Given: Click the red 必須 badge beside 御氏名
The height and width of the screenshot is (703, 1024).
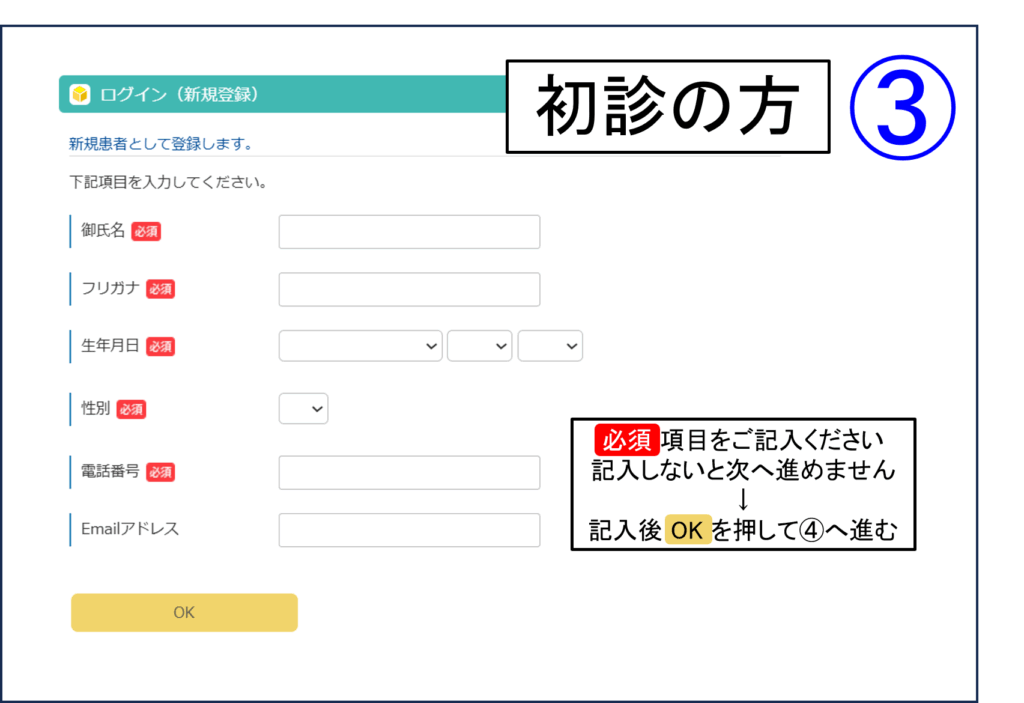Looking at the screenshot, I should click(146, 231).
